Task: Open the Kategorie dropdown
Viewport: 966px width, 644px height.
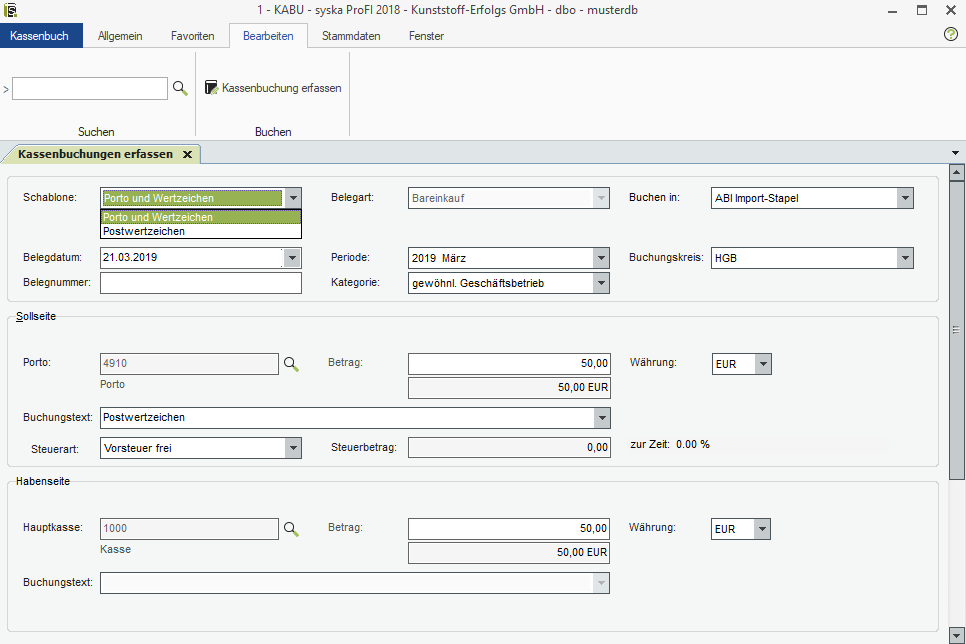Action: pos(601,283)
